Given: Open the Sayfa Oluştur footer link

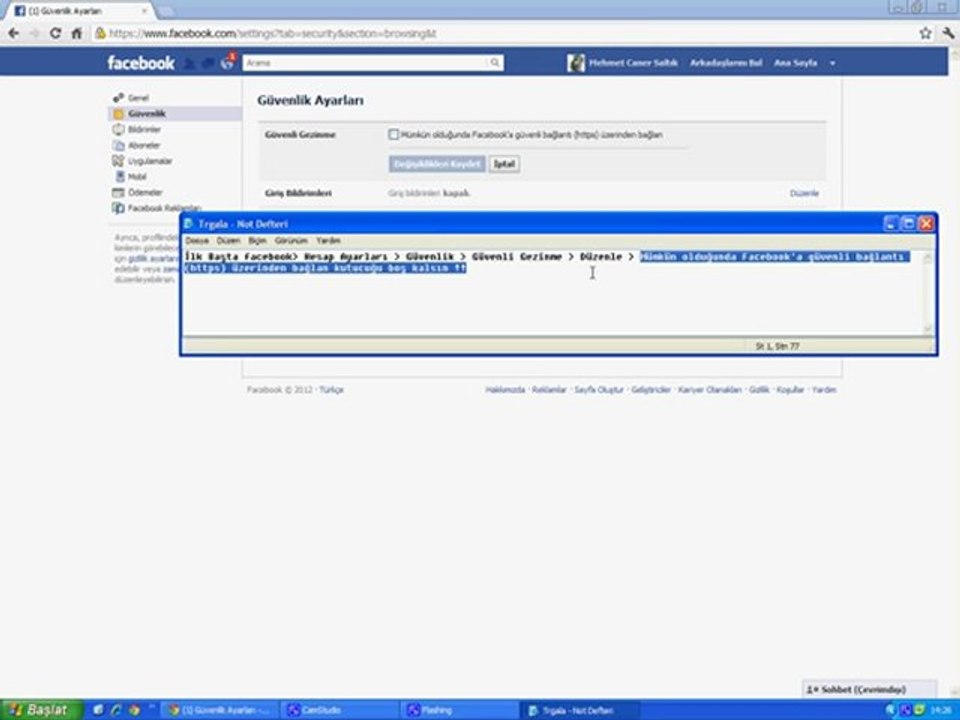Looking at the screenshot, I should click(x=599, y=390).
